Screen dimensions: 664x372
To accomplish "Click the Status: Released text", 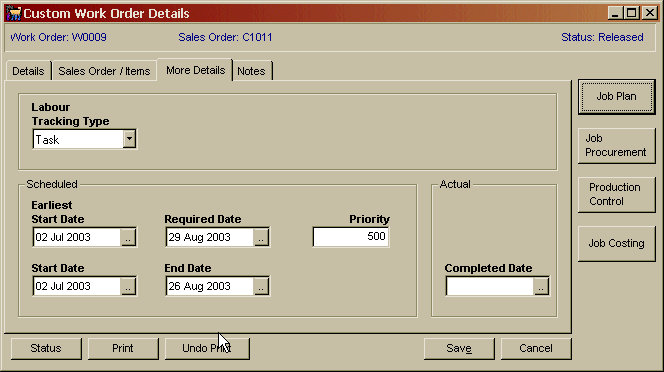I will 602,37.
